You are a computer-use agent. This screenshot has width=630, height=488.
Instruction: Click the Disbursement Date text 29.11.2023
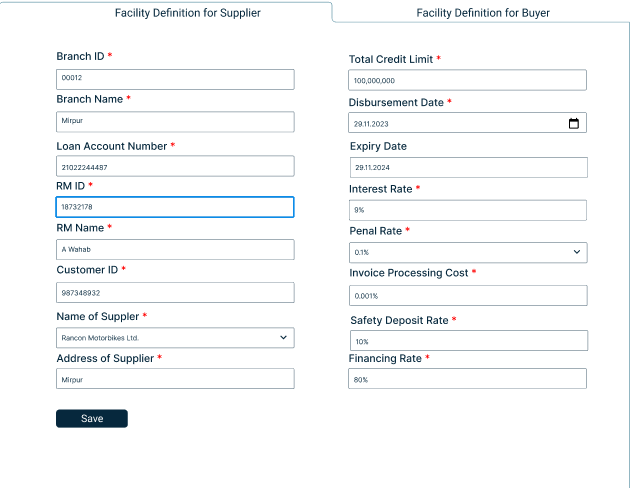pyautogui.click(x=371, y=124)
